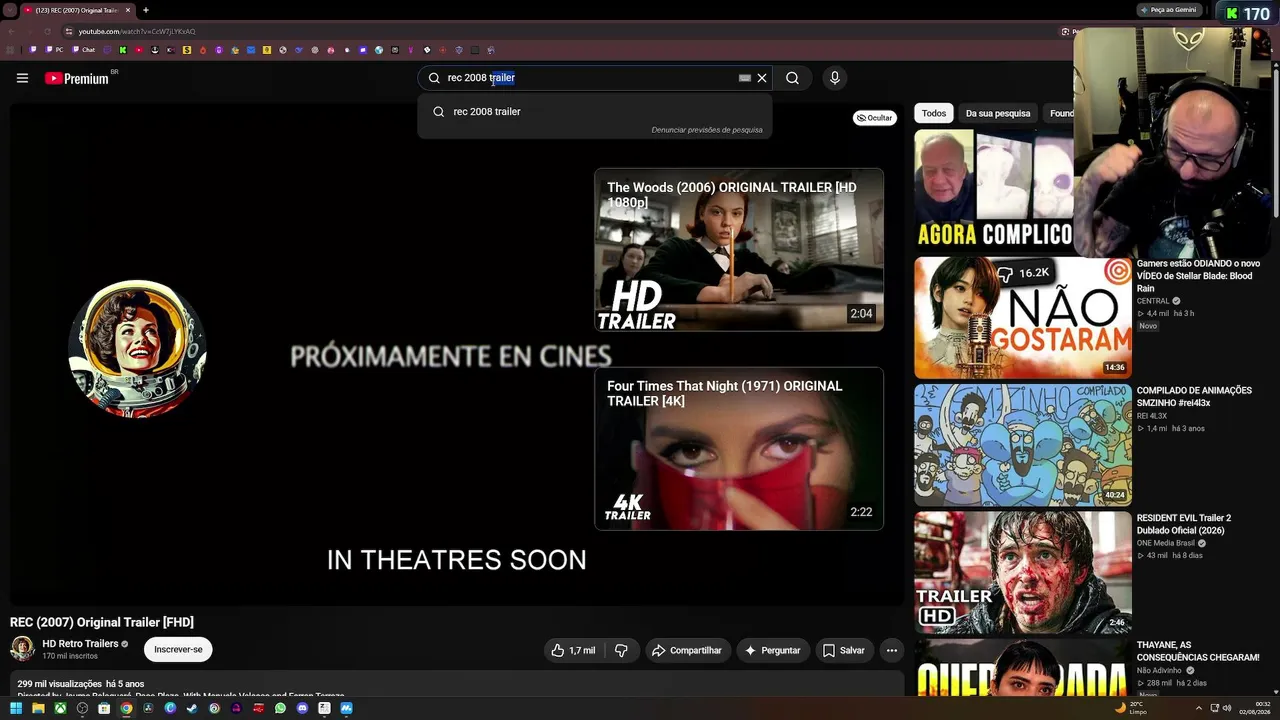Open Xbox app from taskbar

(60, 708)
